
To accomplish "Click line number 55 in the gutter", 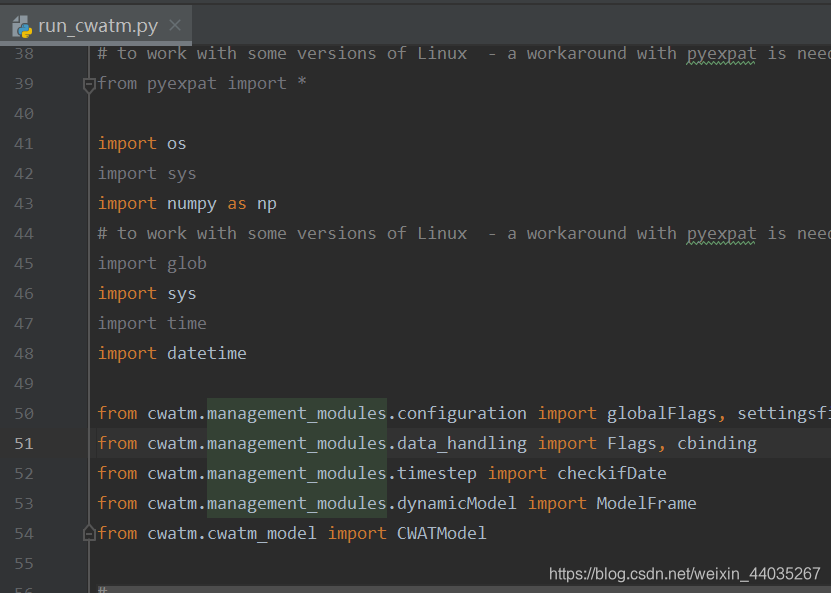I will click(x=24, y=563).
